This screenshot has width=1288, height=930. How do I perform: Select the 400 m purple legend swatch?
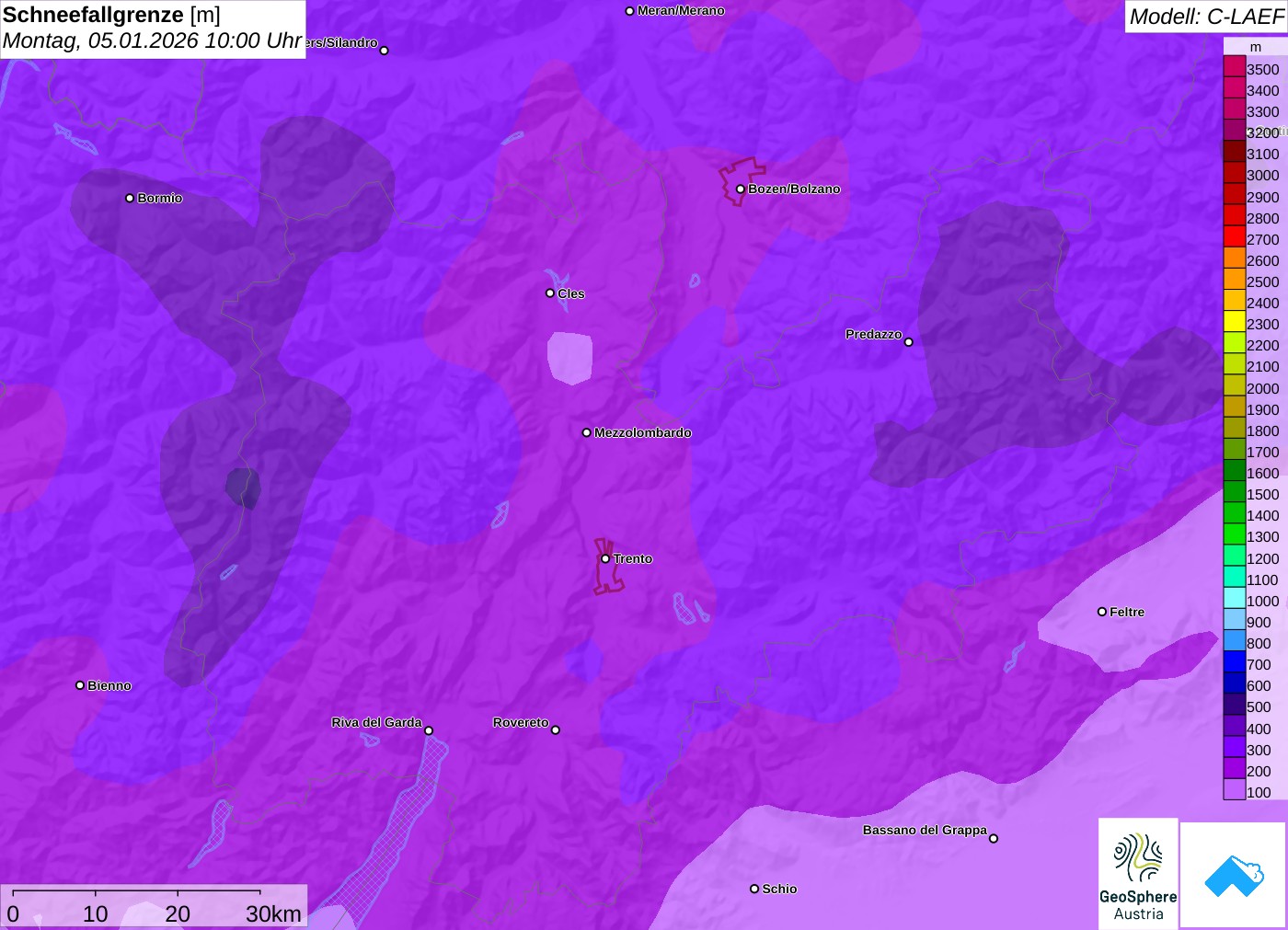point(1235,726)
